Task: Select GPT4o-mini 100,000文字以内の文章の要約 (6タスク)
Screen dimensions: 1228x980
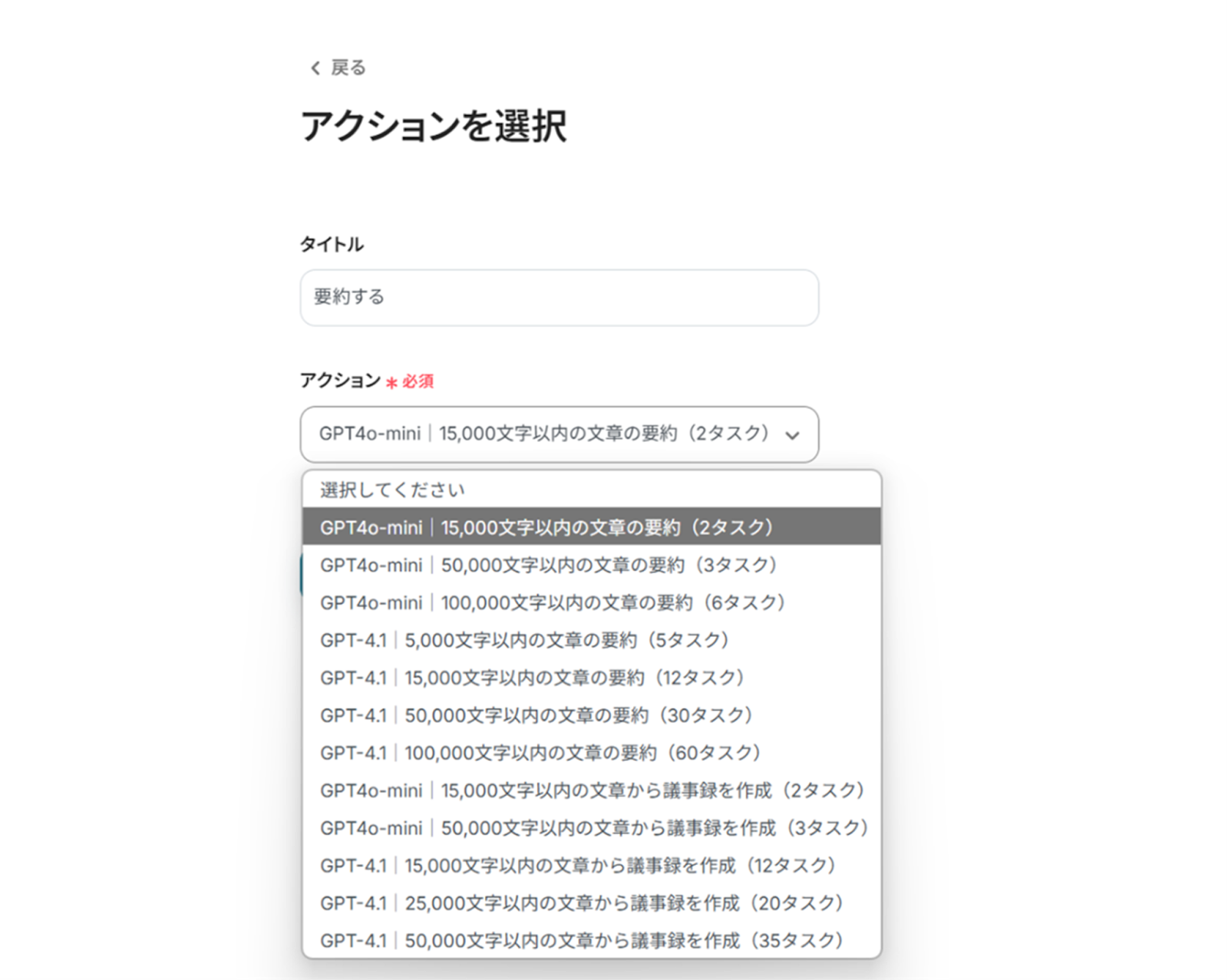Action: click(x=592, y=602)
